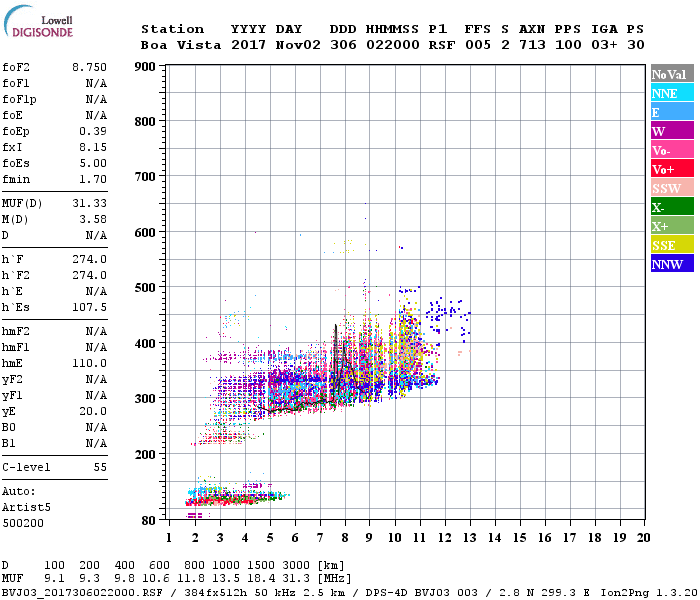Click the RSF P1 value
Screen dimensions: 700x600
click(x=442, y=45)
